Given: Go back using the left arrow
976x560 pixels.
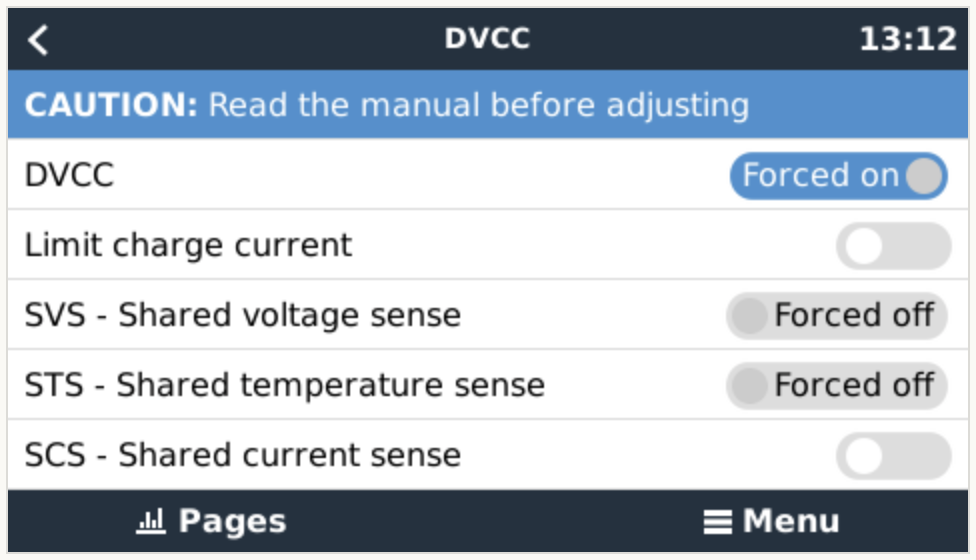Looking at the screenshot, I should 38,40.
